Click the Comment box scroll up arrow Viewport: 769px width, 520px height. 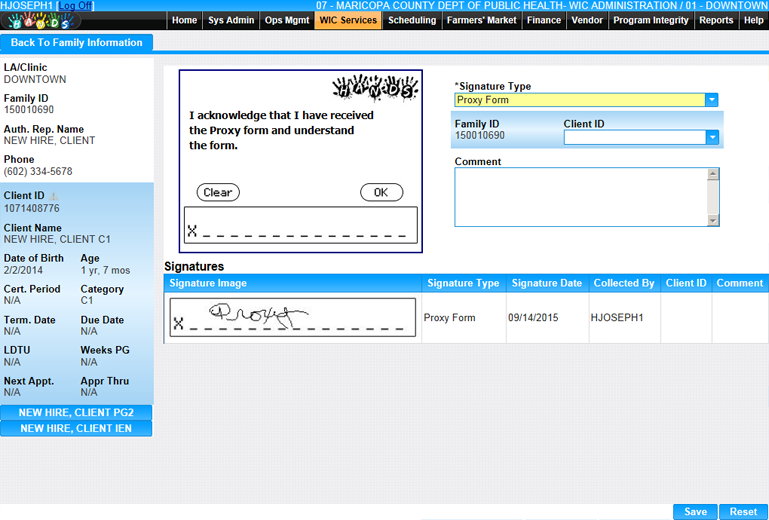[x=713, y=174]
